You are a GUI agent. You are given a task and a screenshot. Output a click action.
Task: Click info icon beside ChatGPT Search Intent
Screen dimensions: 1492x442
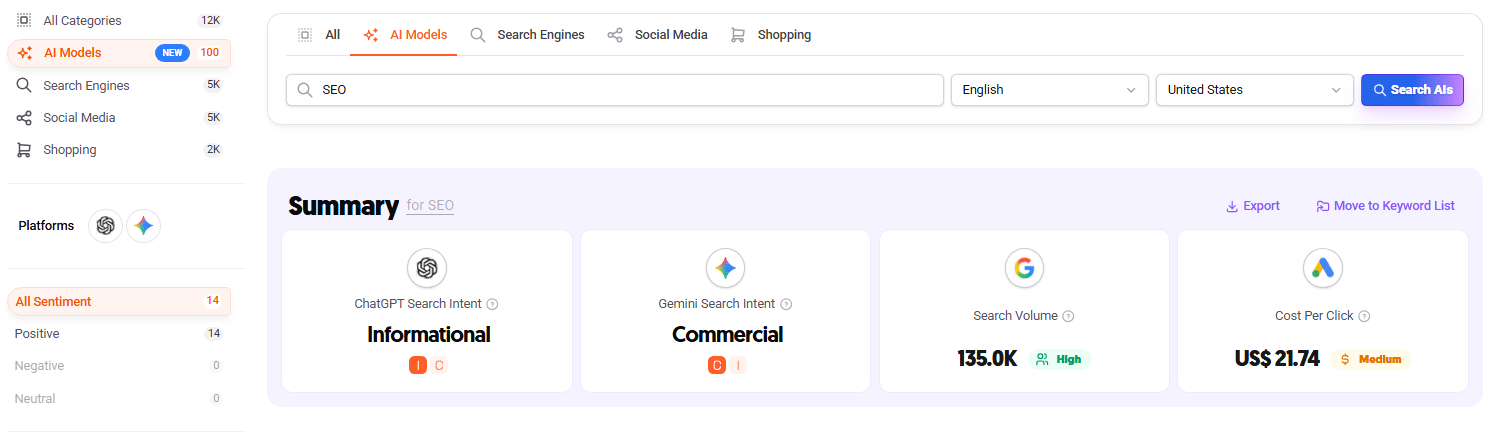[492, 304]
